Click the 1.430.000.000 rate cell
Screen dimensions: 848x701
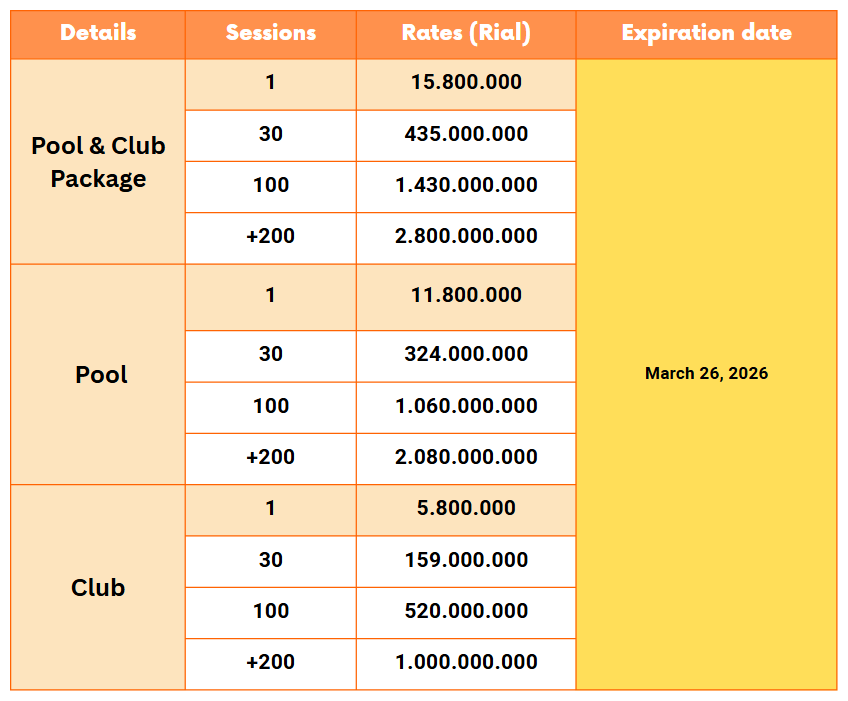click(466, 185)
